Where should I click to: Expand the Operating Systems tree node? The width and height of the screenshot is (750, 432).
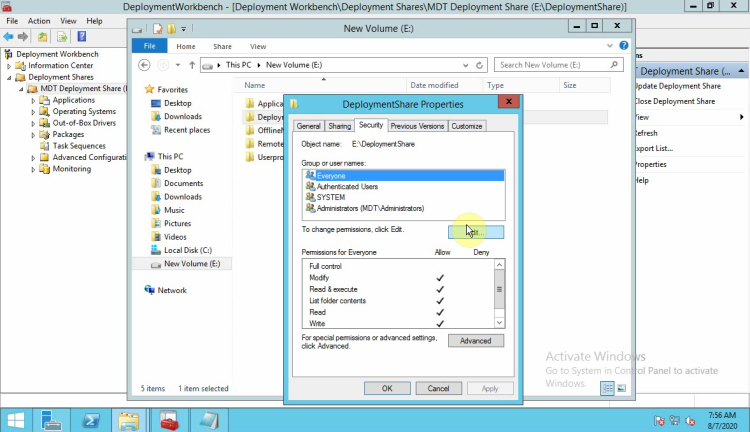tap(33, 112)
